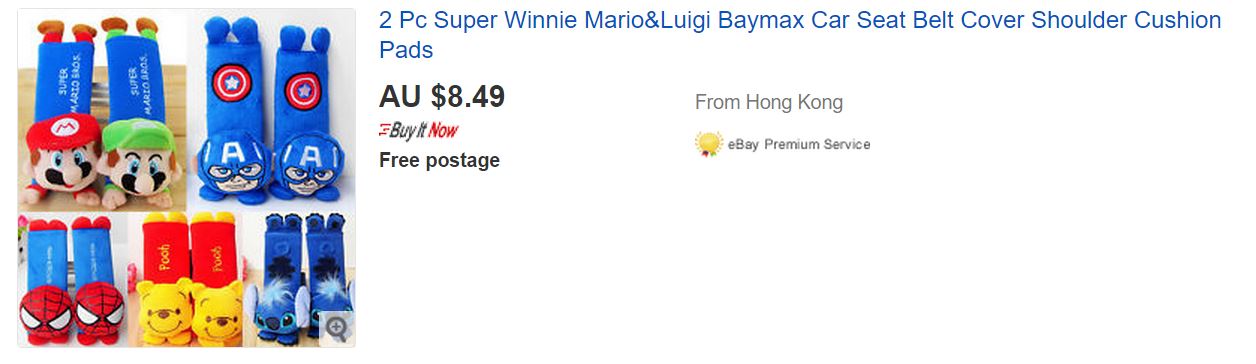This screenshot has height=364, width=1256.
Task: Click the From Hong Kong text
Action: (x=769, y=102)
